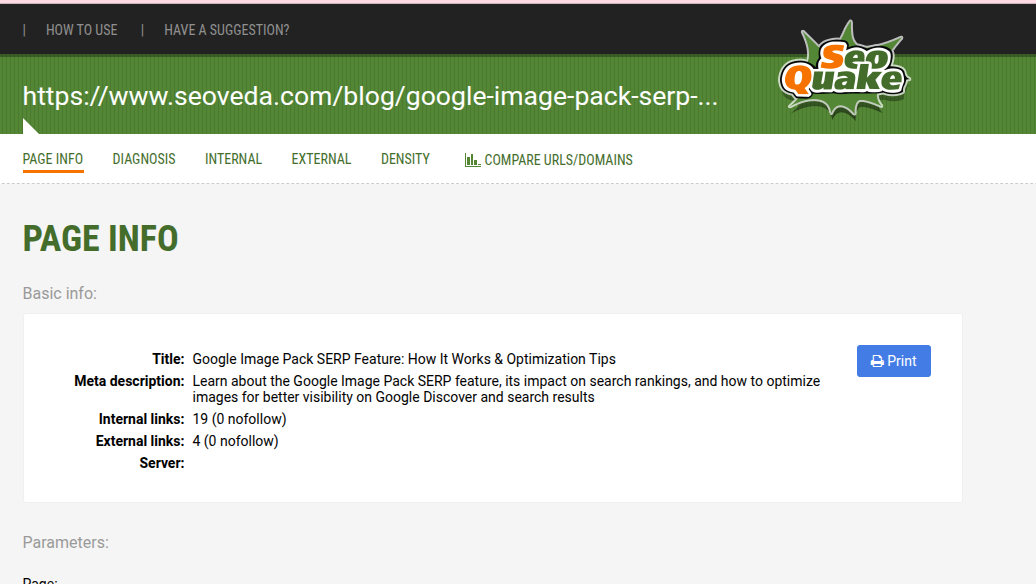The width and height of the screenshot is (1036, 584).
Task: Switch to the DIAGNOSIS tab
Action: pos(144,159)
